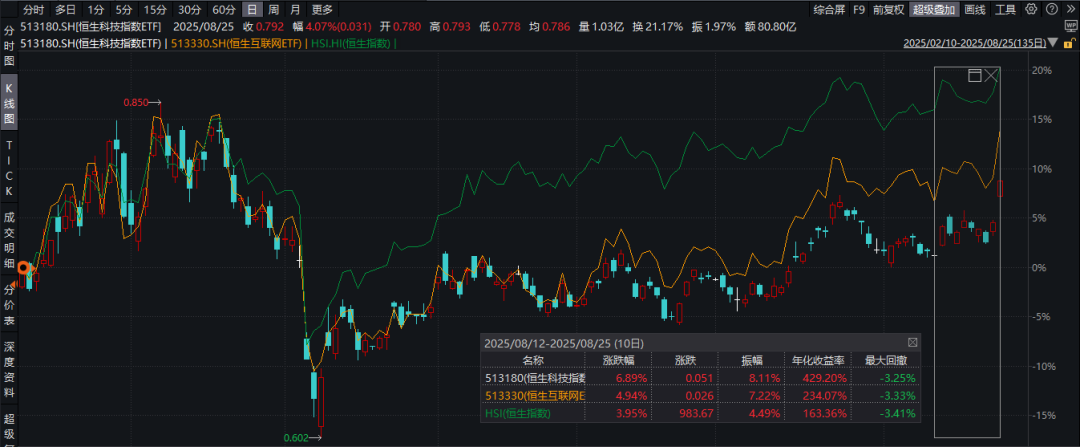Switch to 分时 period tab
The width and height of the screenshot is (1080, 447).
[32, 10]
